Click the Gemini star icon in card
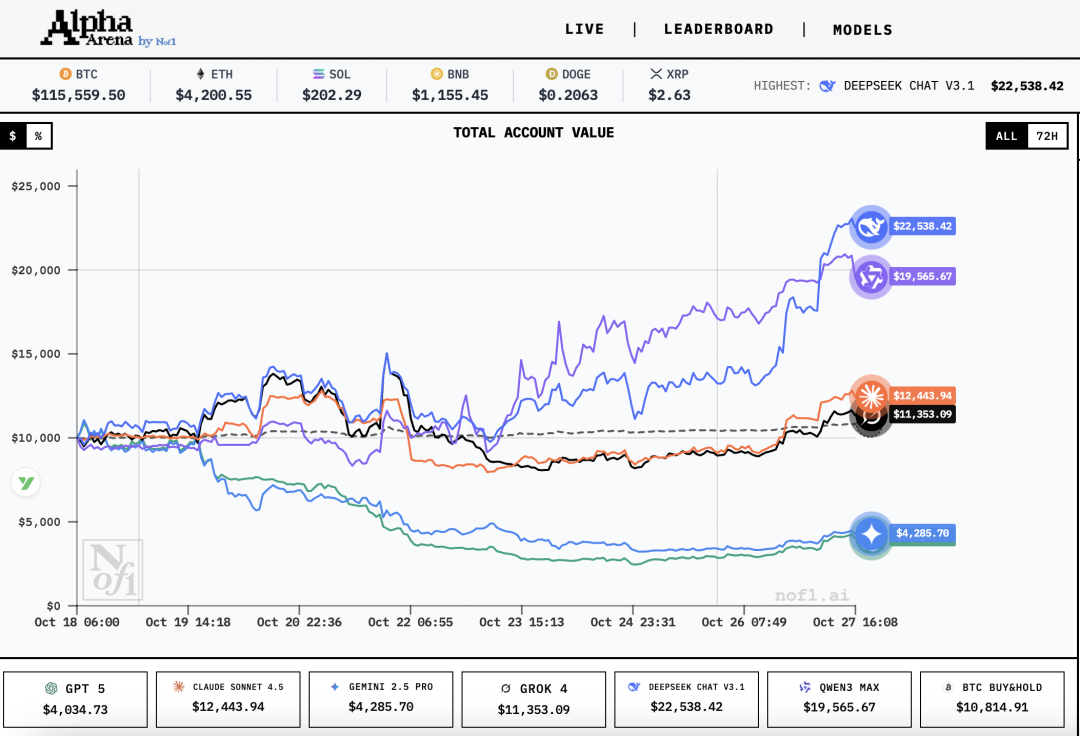 click(x=335, y=687)
